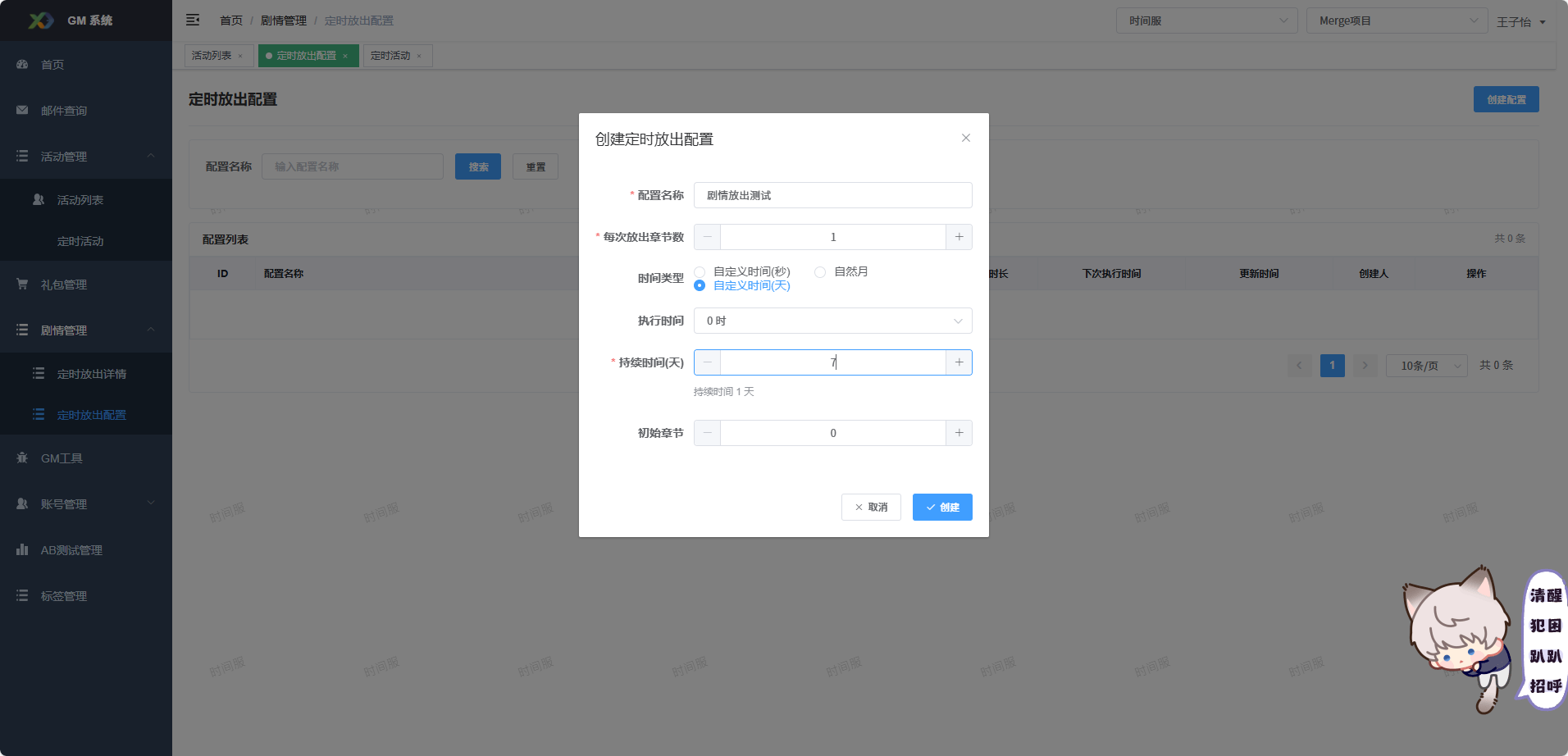The width and height of the screenshot is (1568, 756).
Task: Select the 自定义时间(秒) radio option
Action: (700, 272)
